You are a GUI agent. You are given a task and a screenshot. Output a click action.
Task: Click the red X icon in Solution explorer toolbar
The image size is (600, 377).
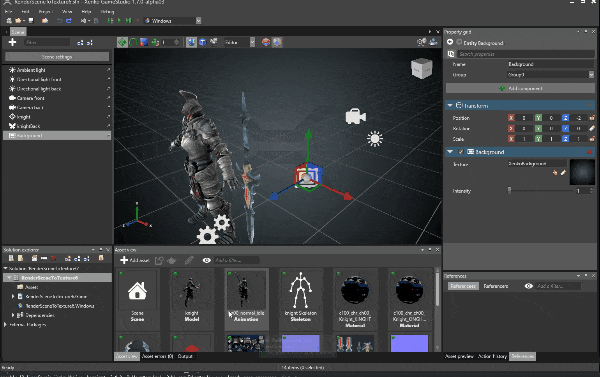tap(54, 258)
